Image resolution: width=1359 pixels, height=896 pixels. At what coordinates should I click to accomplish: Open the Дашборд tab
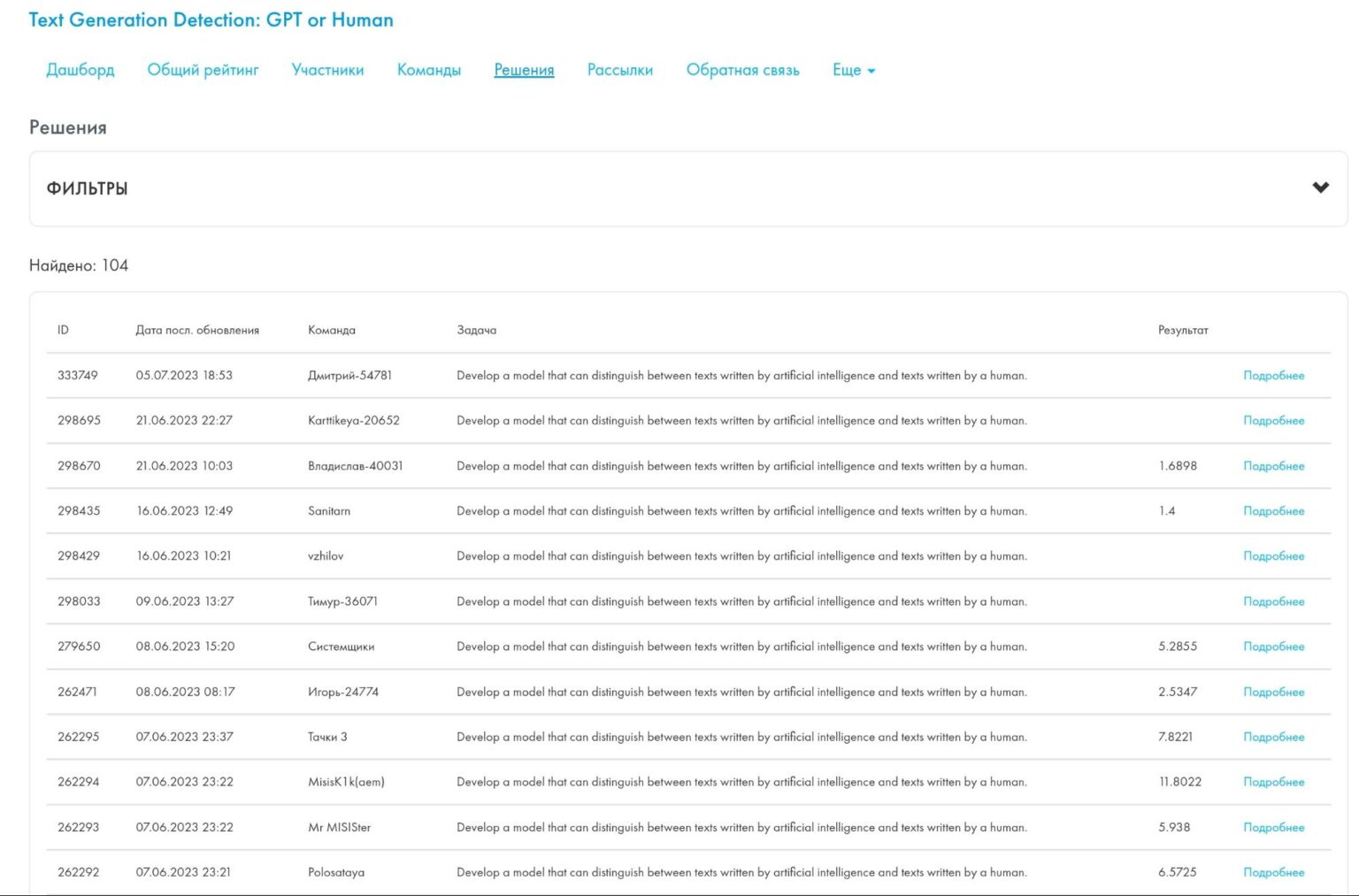[x=81, y=70]
